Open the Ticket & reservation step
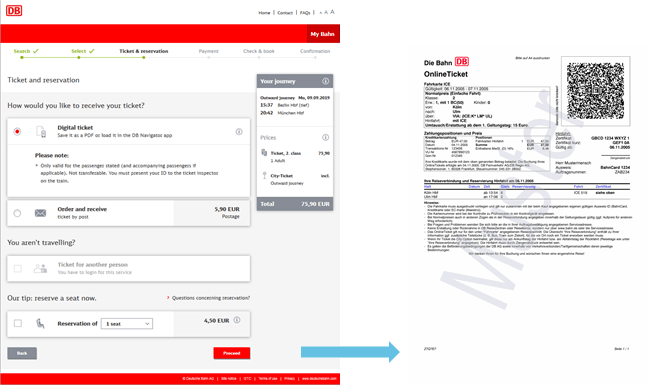The height and width of the screenshot is (385, 647). (144, 51)
